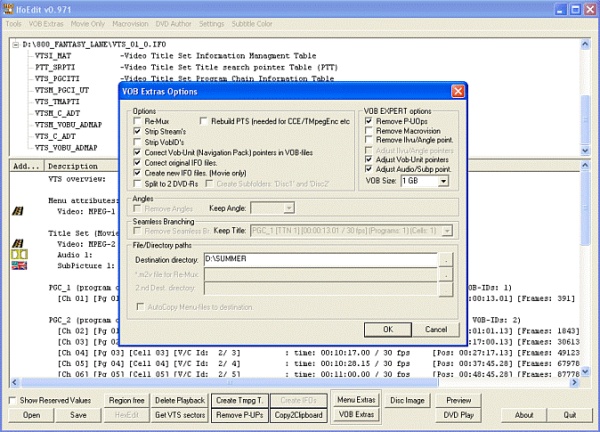This screenshot has height=432, width=600.
Task: Click the Cancel button in the dialog
Action: (x=434, y=328)
